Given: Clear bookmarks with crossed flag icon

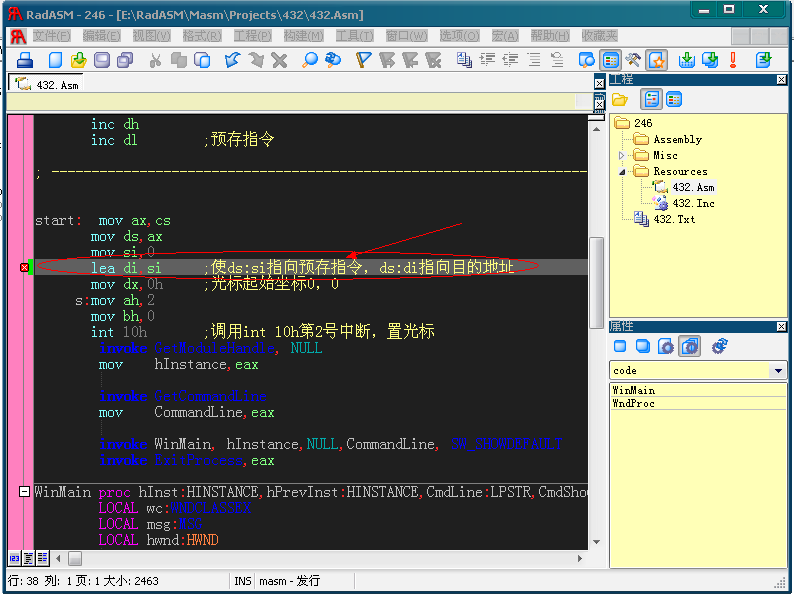Looking at the screenshot, I should point(433,60).
